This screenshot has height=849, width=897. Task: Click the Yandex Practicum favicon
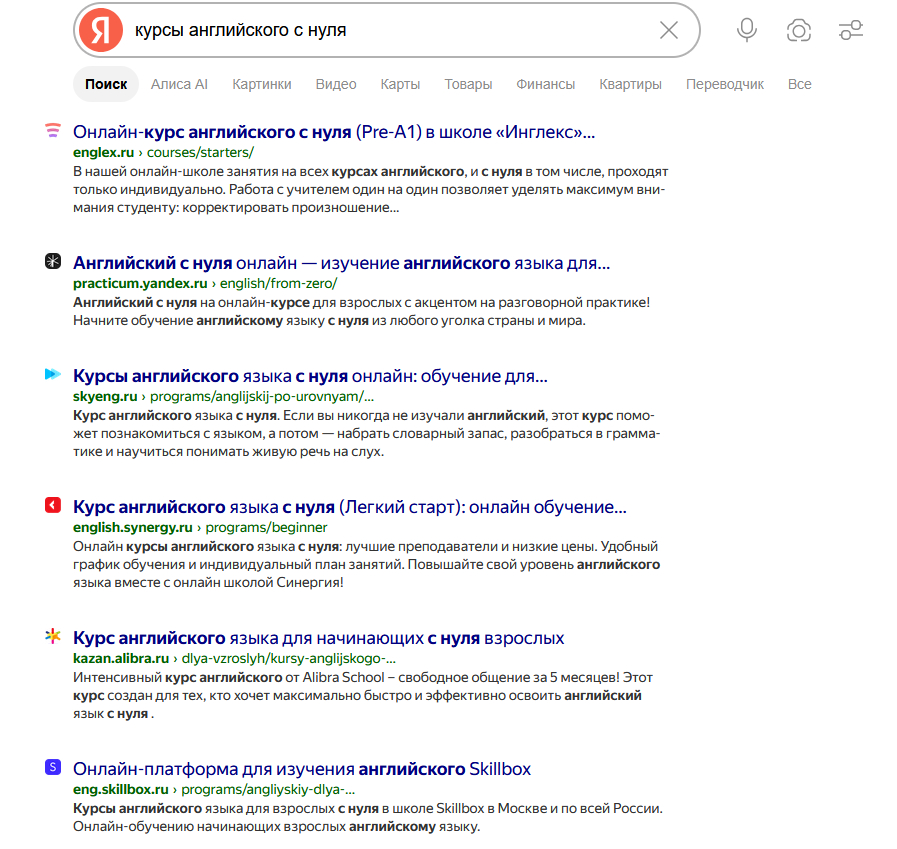tap(53, 261)
